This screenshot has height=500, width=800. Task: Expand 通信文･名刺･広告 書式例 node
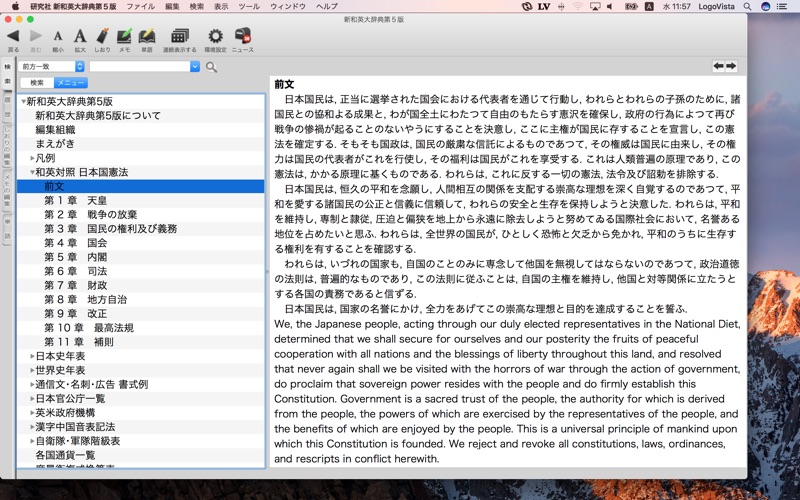[x=32, y=385]
